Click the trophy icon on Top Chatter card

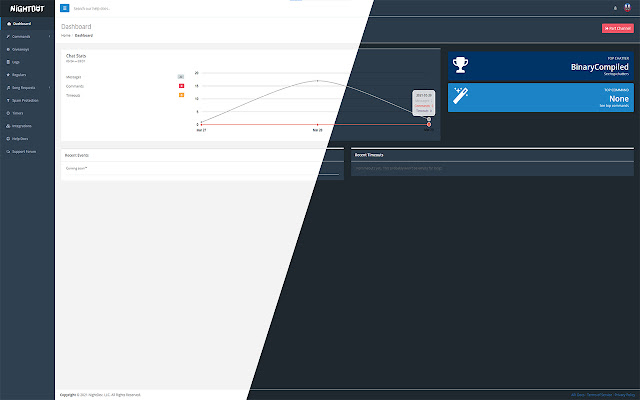point(460,65)
